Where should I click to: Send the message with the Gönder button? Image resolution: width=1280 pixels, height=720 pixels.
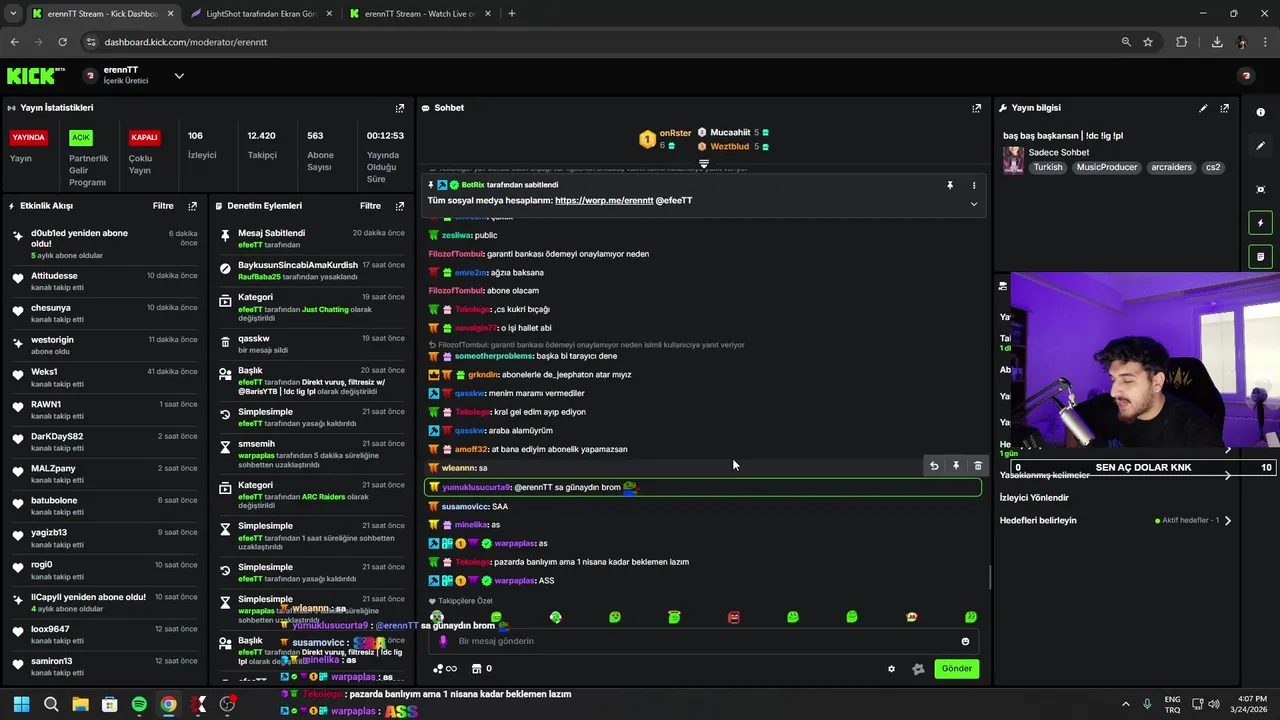coord(957,669)
